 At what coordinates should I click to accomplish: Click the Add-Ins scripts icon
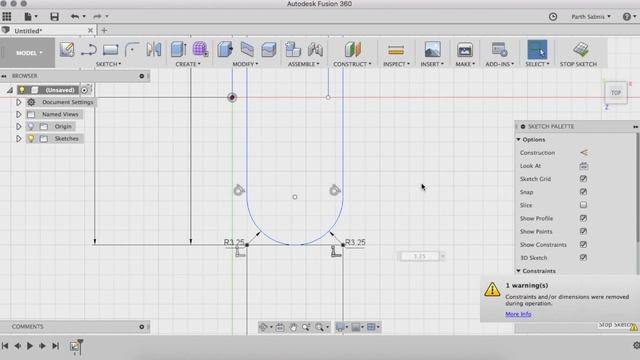click(x=499, y=49)
